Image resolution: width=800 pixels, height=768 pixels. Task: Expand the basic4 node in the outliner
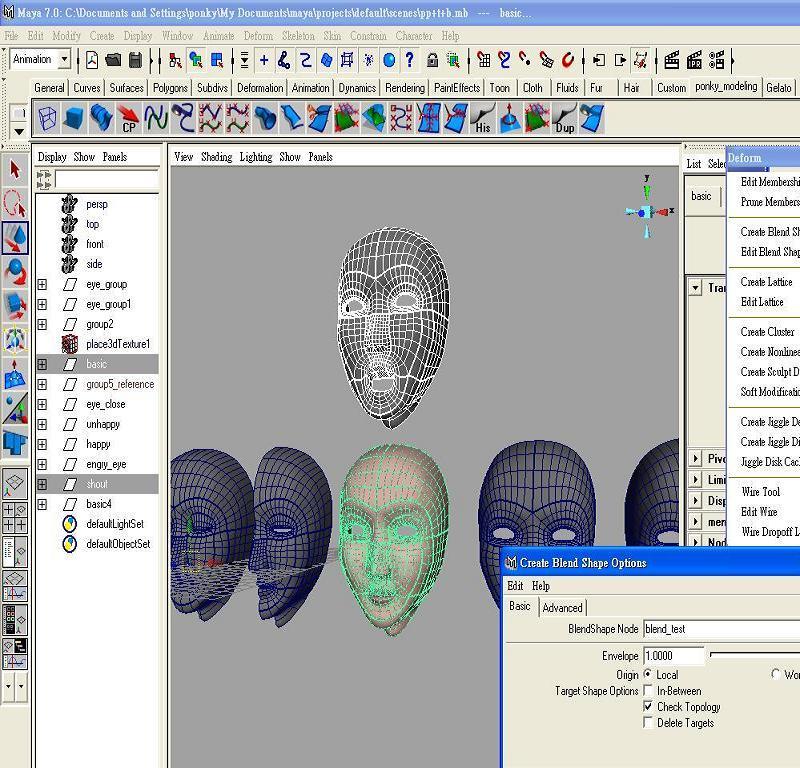(42, 504)
